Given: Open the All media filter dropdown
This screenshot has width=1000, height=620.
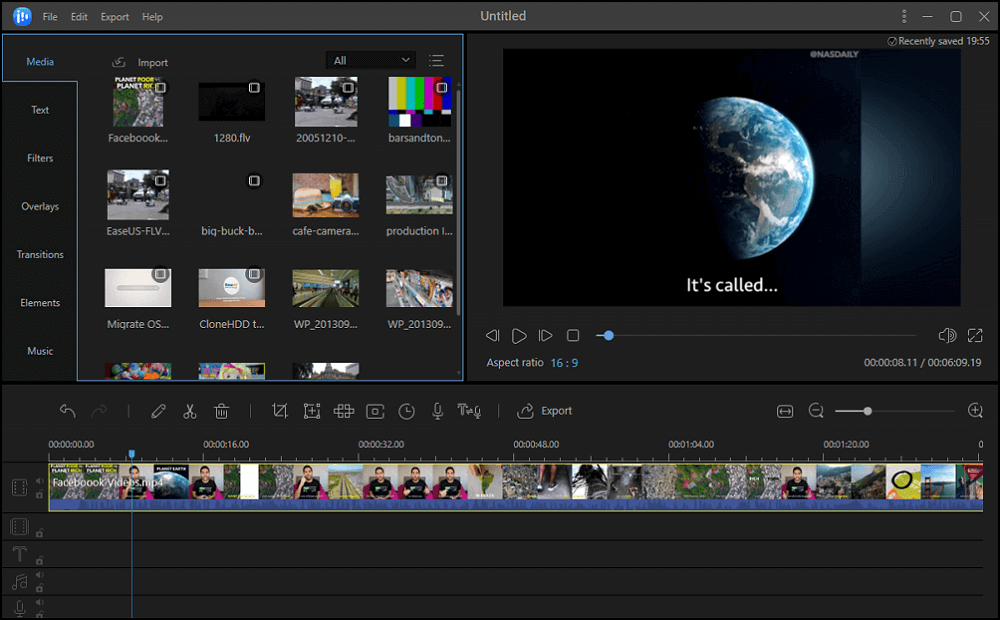Looking at the screenshot, I should pyautogui.click(x=371, y=60).
